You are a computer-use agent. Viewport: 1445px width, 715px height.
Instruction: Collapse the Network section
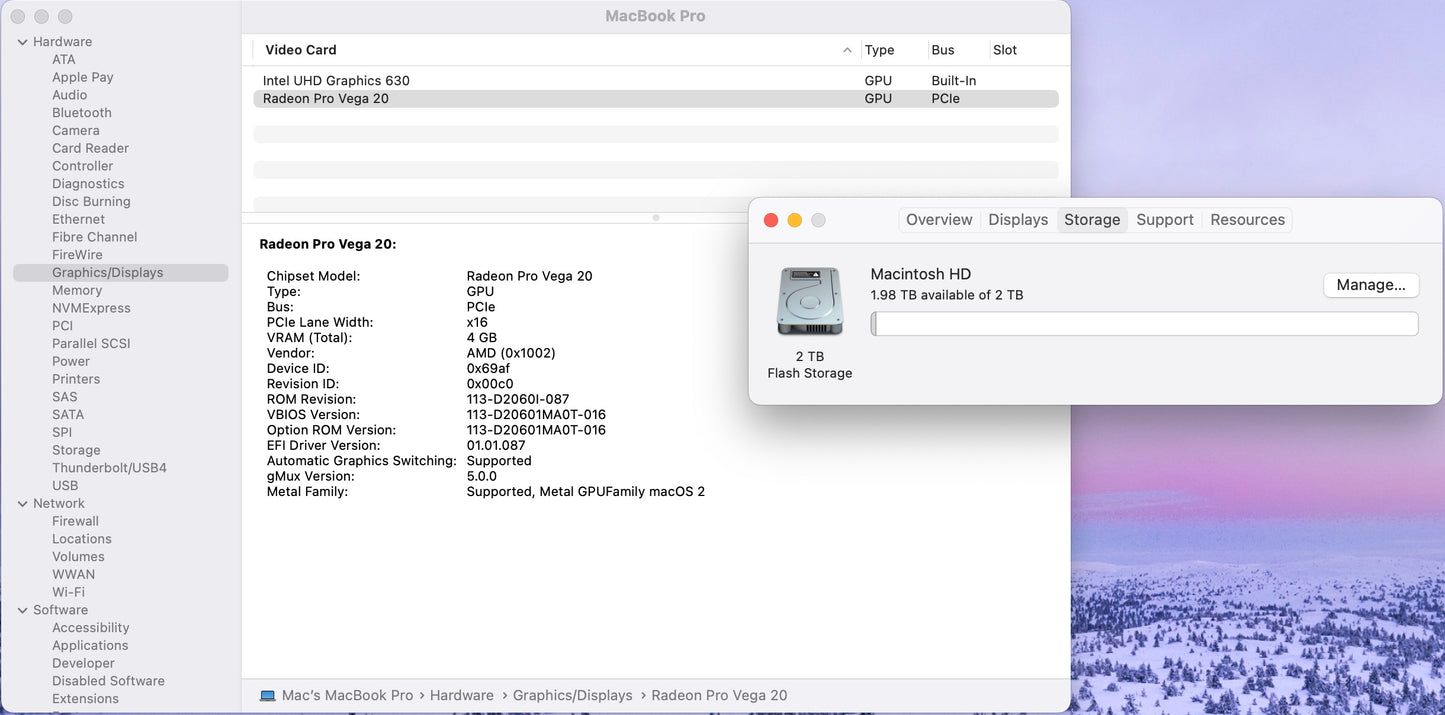(x=22, y=503)
